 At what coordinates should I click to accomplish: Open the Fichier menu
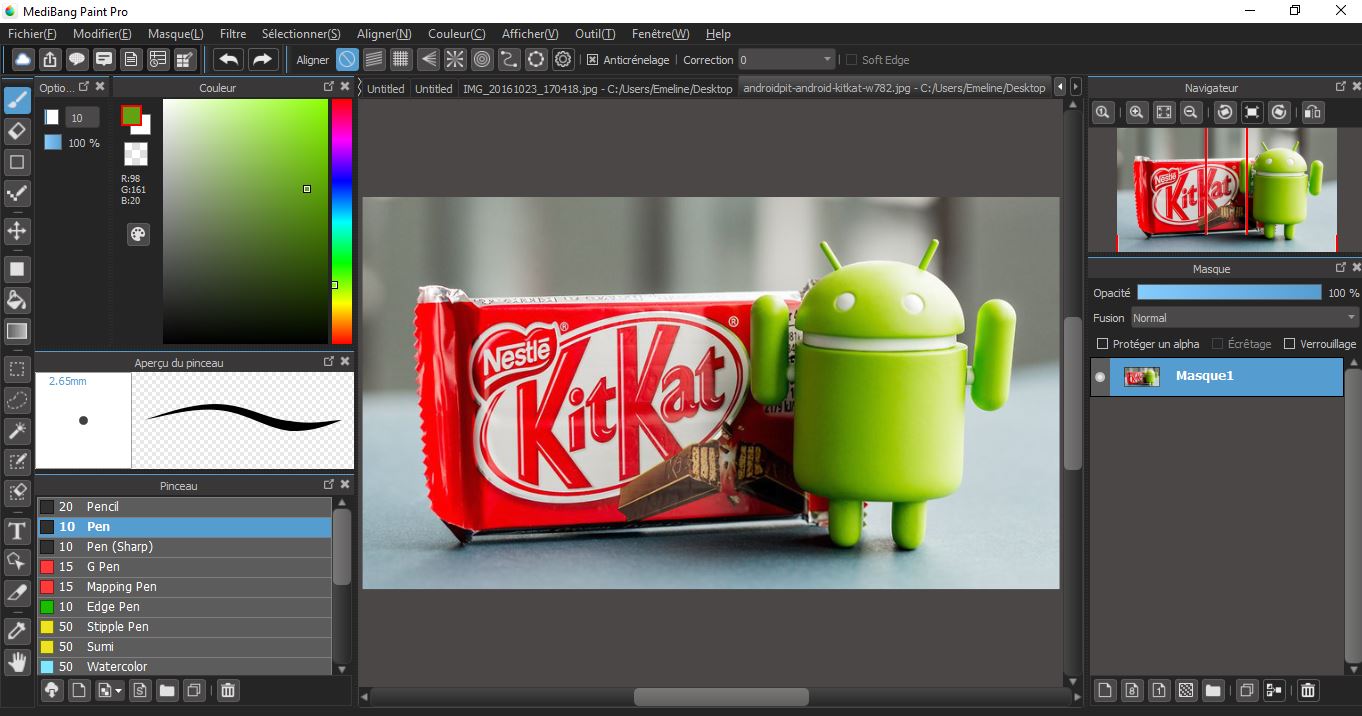coord(32,34)
